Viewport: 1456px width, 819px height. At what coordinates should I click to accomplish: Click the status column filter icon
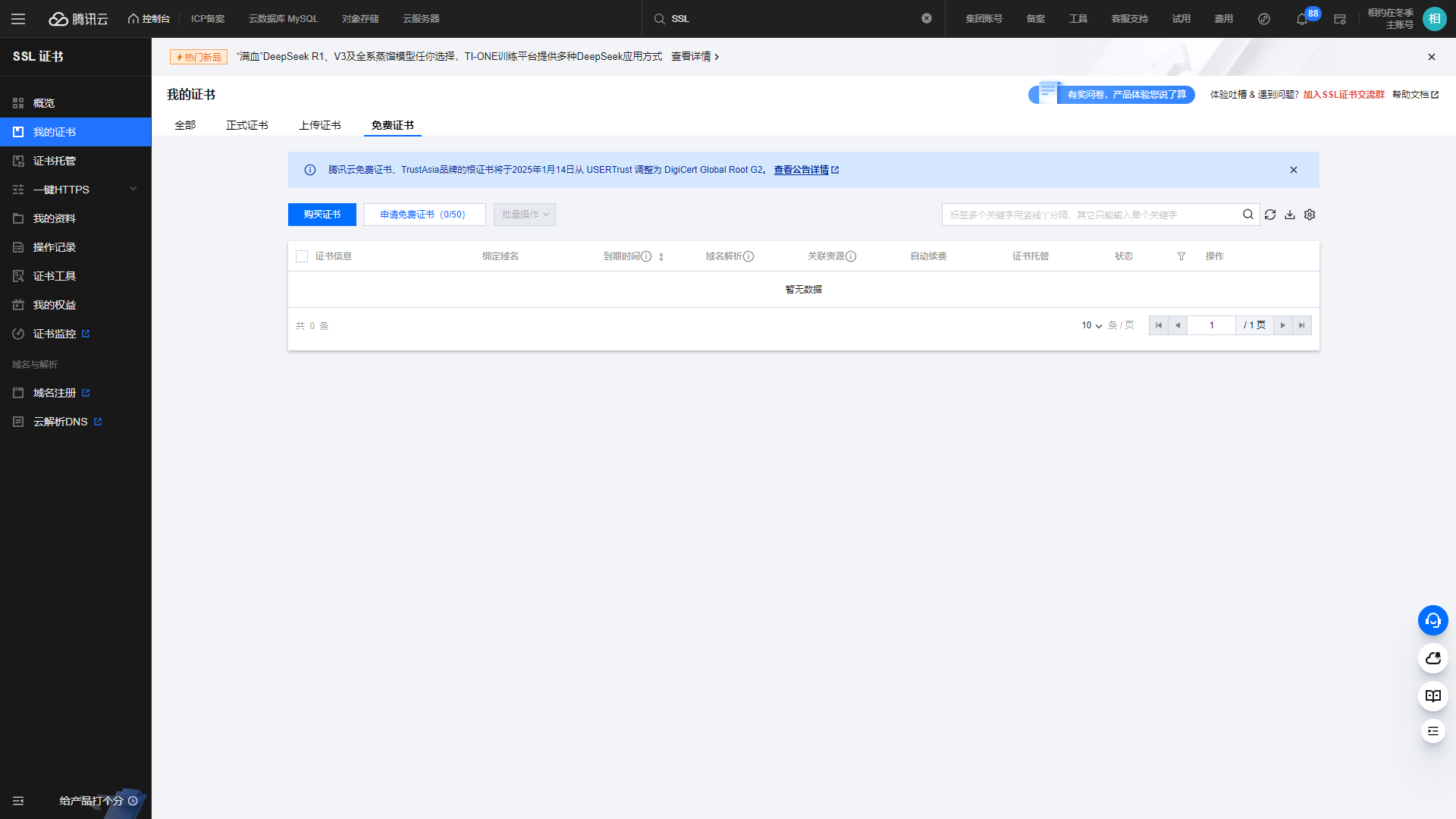1181,256
